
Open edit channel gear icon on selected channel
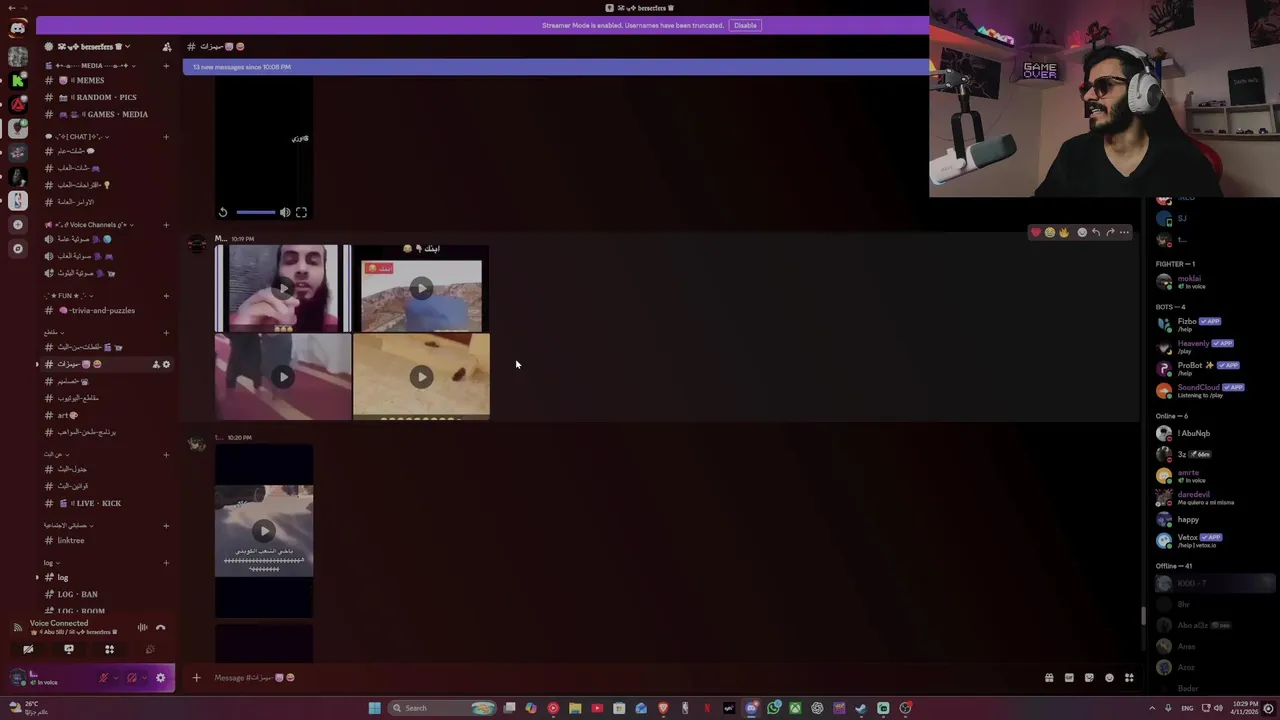click(x=166, y=364)
